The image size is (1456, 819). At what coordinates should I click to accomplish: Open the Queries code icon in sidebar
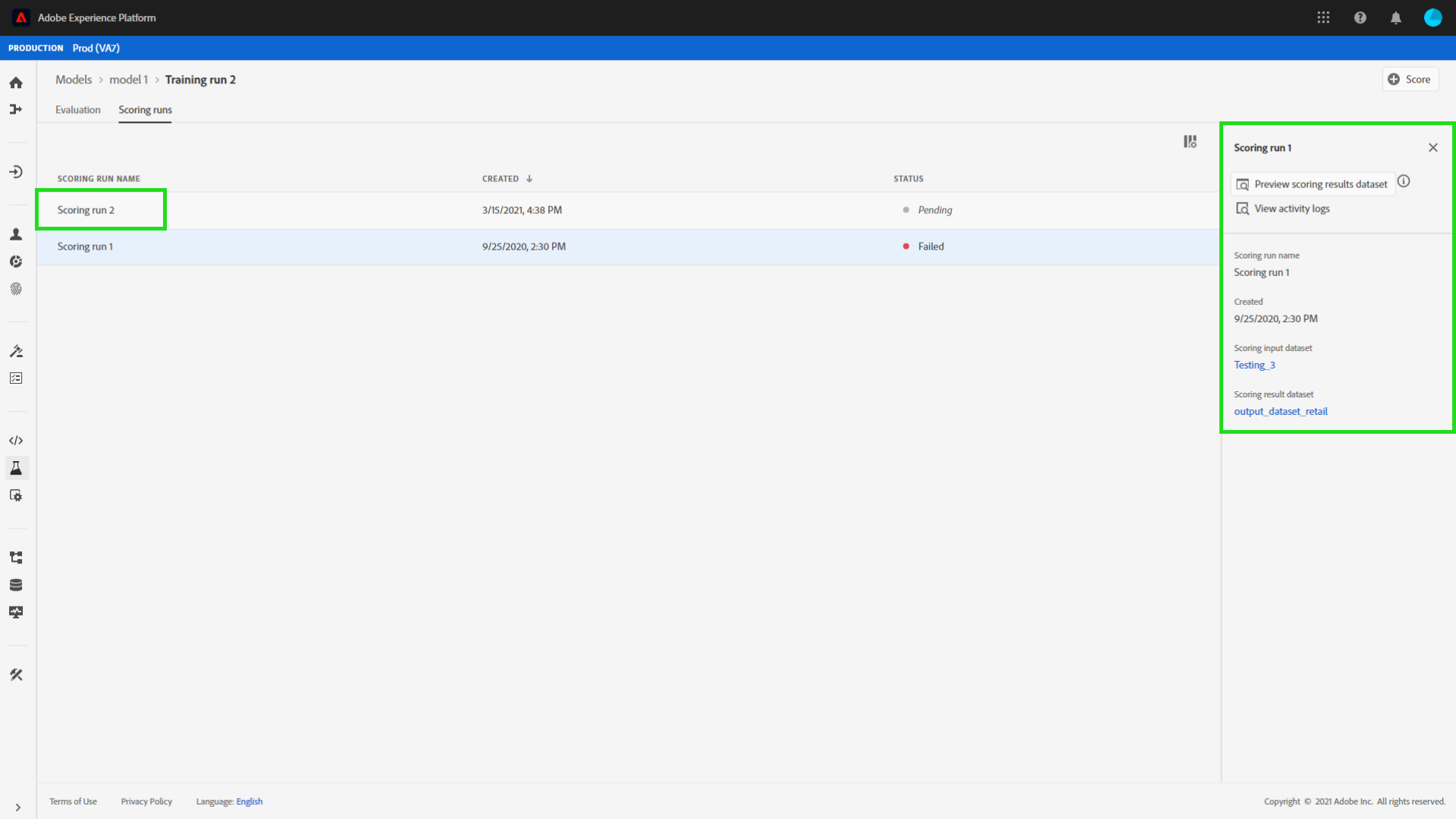click(x=16, y=441)
